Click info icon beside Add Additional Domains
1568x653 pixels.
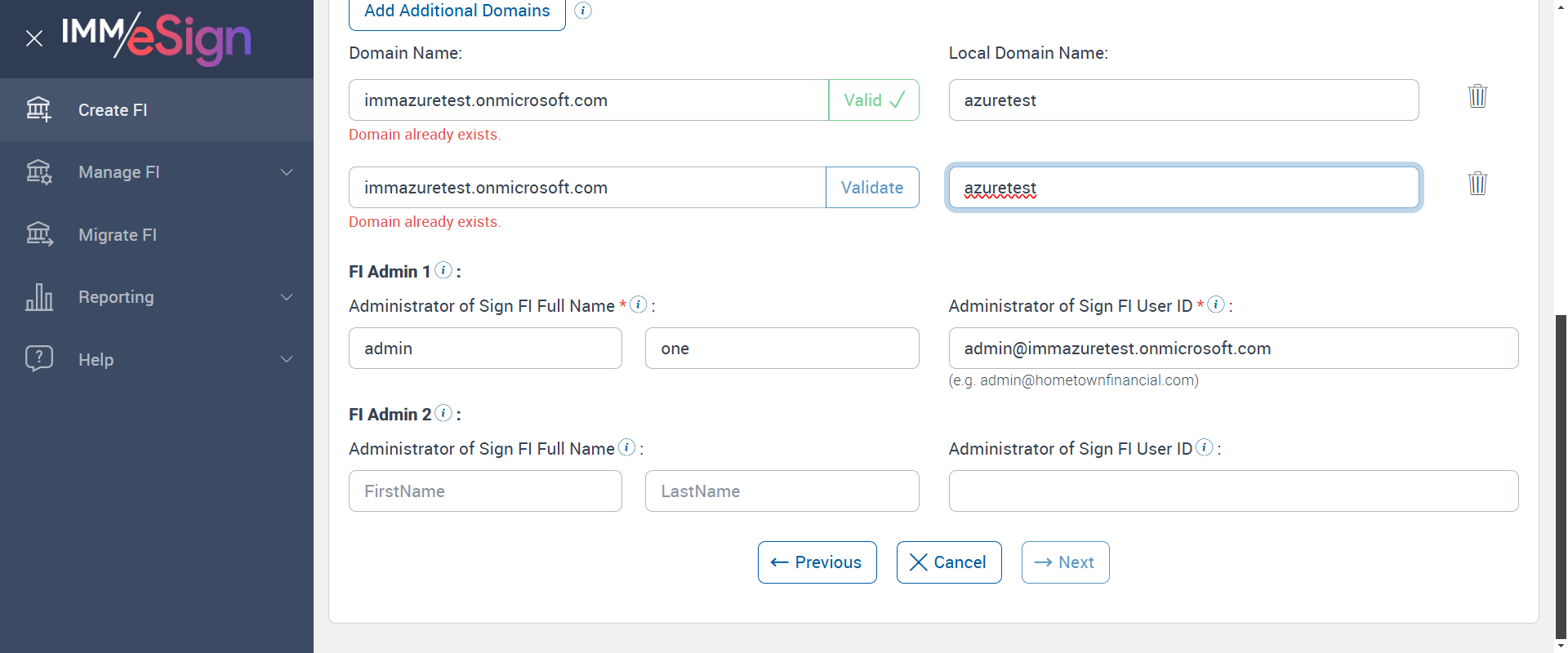(583, 11)
